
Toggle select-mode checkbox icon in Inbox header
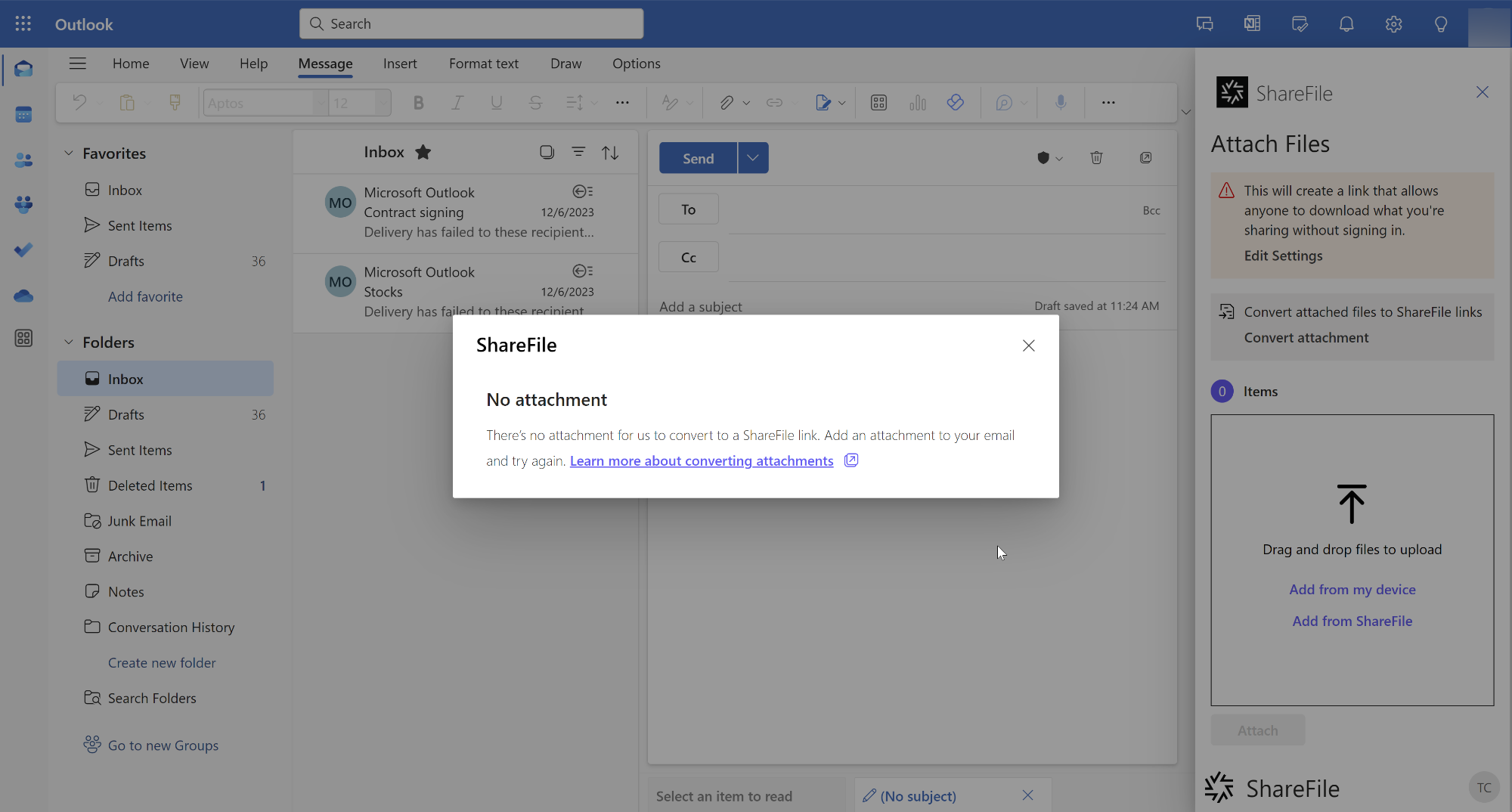547,152
